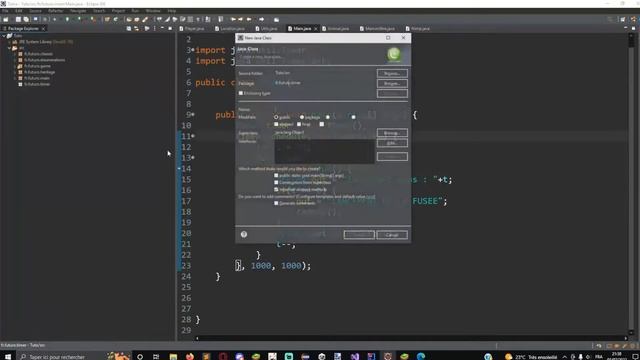Check Constructors from superclass option
640x360 pixels.
(276, 182)
